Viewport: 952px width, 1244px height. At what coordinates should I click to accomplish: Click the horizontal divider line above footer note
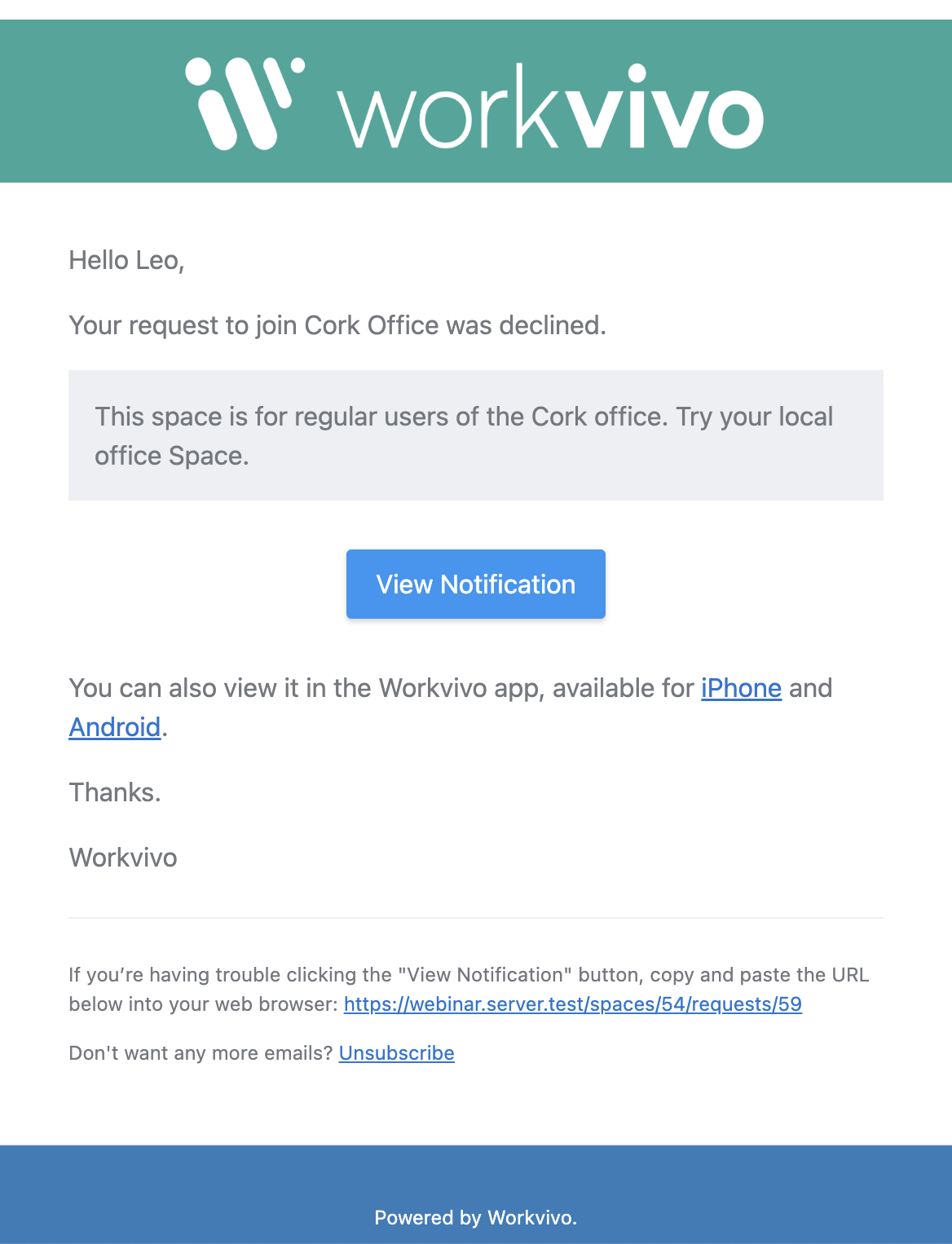pos(476,918)
